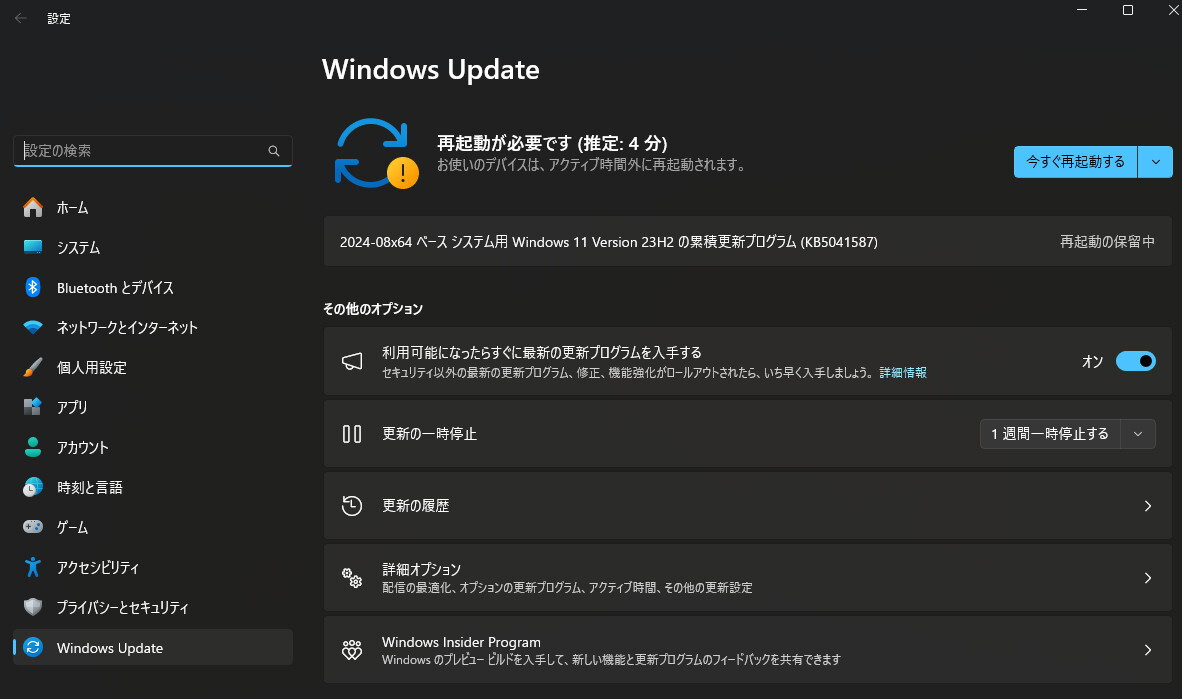
Task: Click the その他のオプション heading
Action: click(373, 309)
